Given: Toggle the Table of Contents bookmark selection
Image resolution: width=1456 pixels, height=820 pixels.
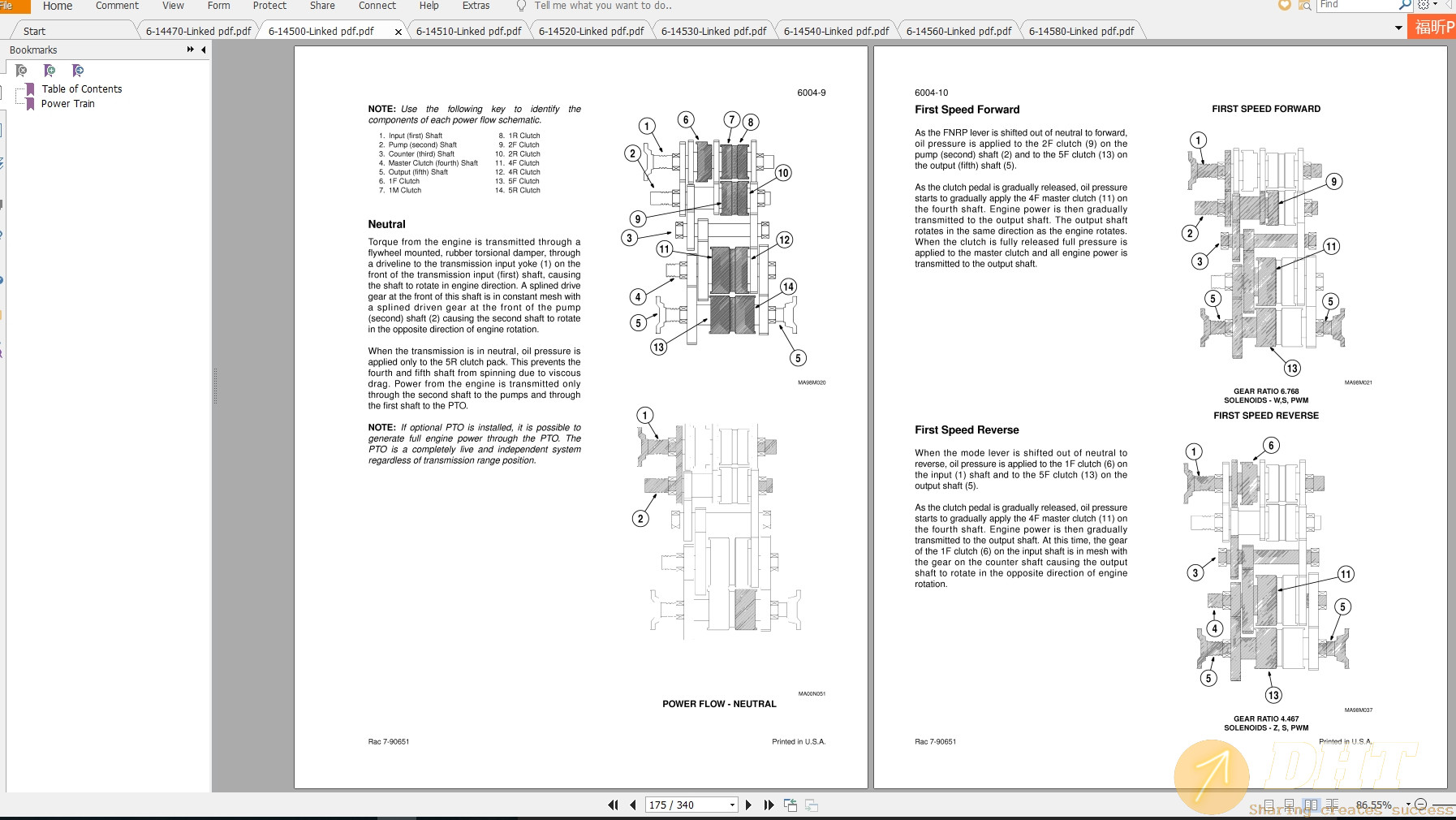Looking at the screenshot, I should tap(80, 89).
